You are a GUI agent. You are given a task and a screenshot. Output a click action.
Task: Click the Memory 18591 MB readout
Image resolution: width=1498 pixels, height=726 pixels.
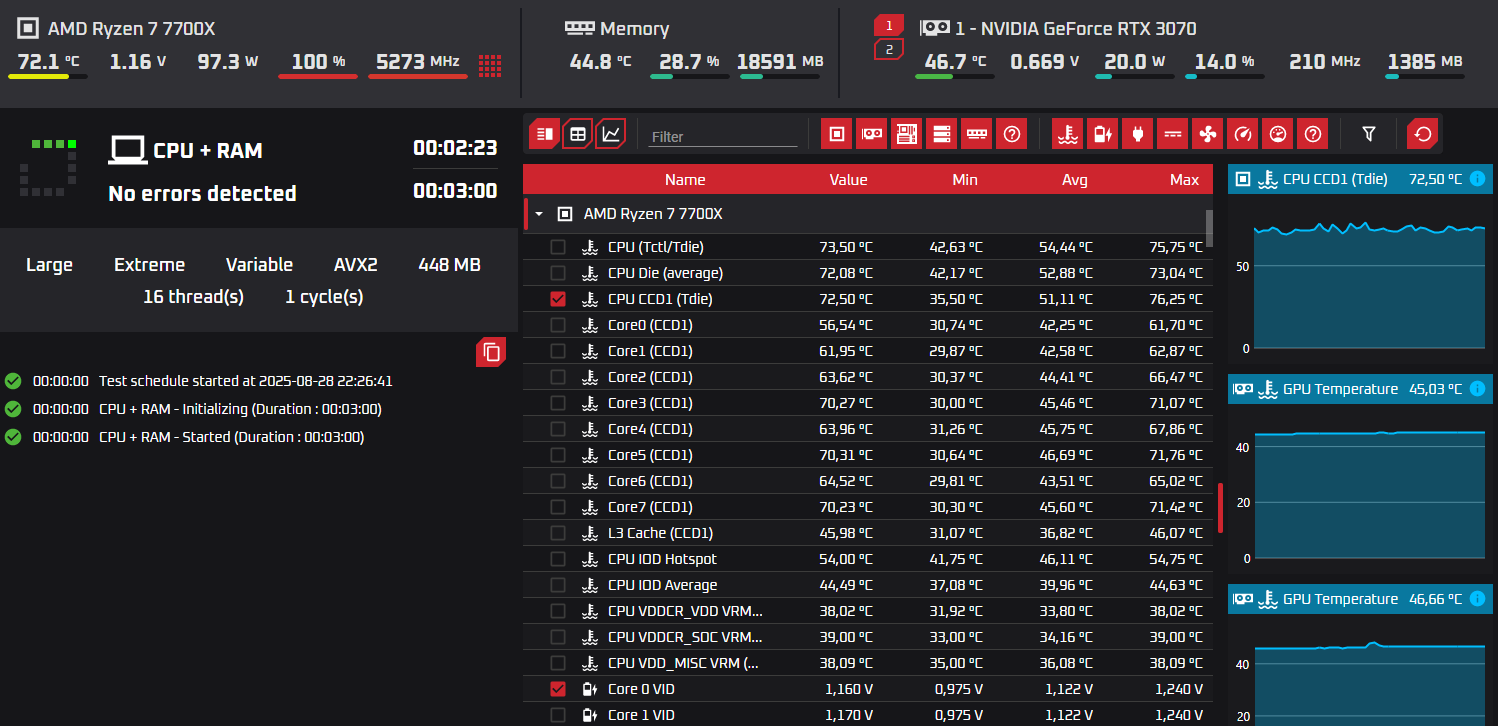click(780, 62)
